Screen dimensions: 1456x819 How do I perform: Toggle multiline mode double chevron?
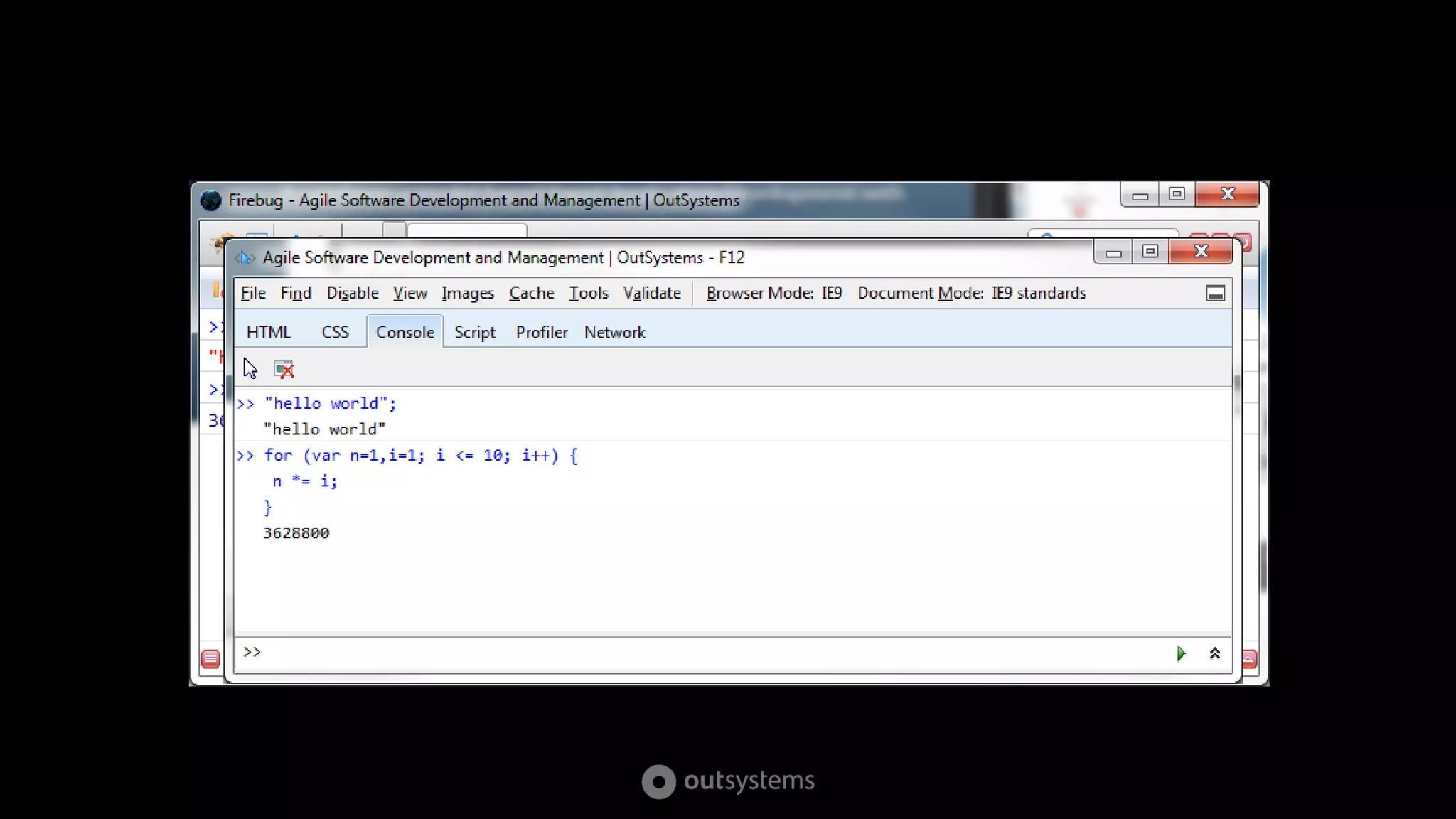coord(1214,653)
